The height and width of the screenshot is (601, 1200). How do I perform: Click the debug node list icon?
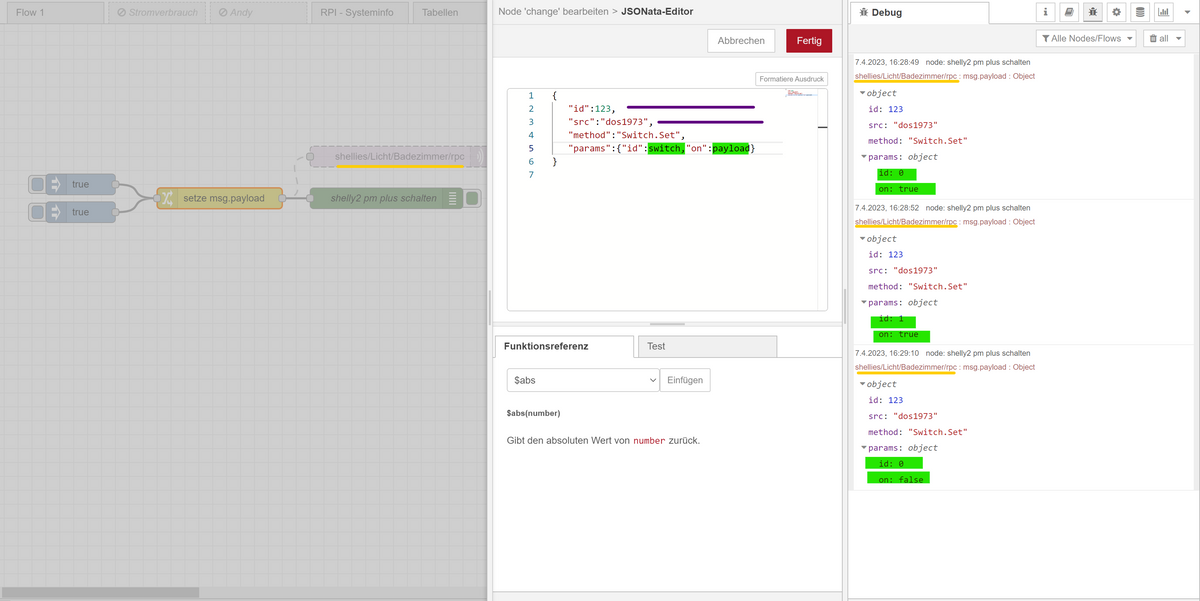pos(452,198)
